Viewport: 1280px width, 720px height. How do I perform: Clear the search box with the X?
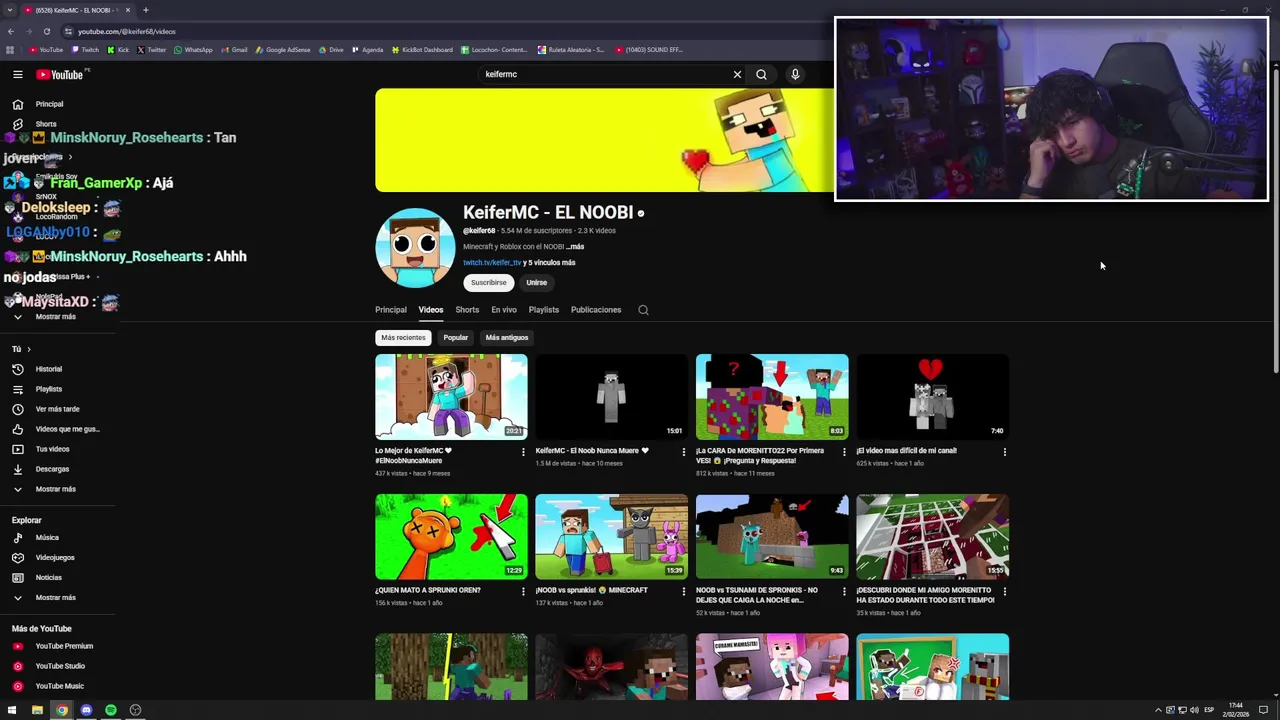pos(737,74)
